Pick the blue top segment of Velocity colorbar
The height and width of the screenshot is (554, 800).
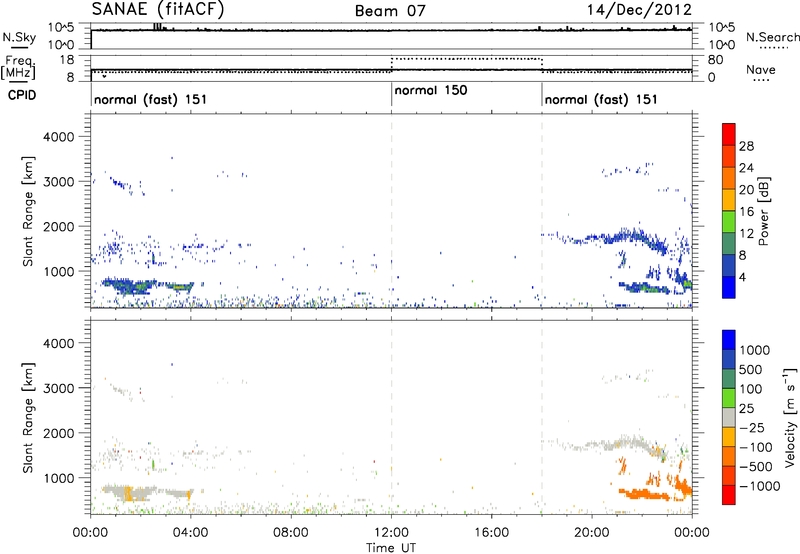coord(729,340)
